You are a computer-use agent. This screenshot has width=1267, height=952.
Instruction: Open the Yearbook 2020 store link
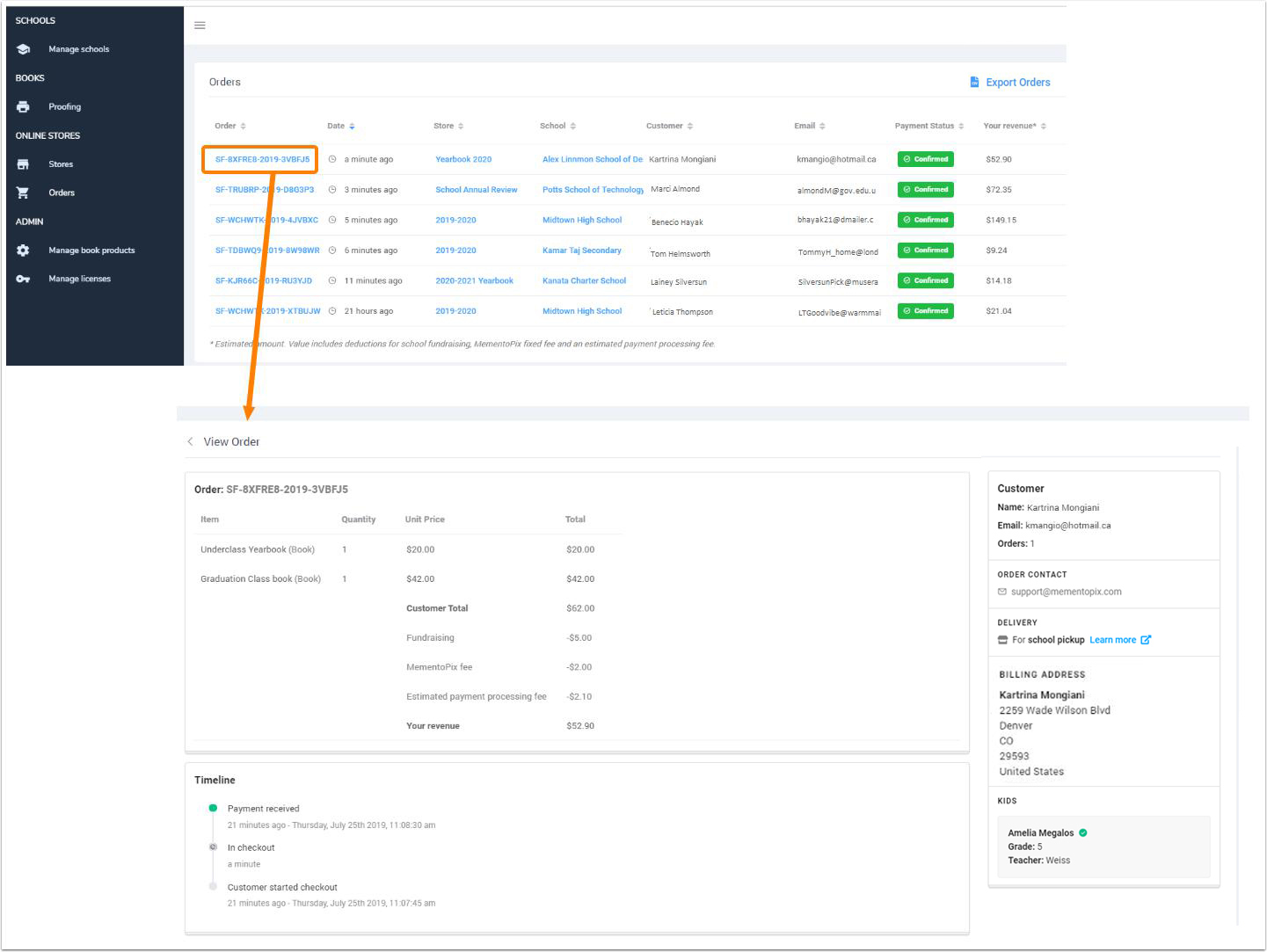[x=463, y=159]
